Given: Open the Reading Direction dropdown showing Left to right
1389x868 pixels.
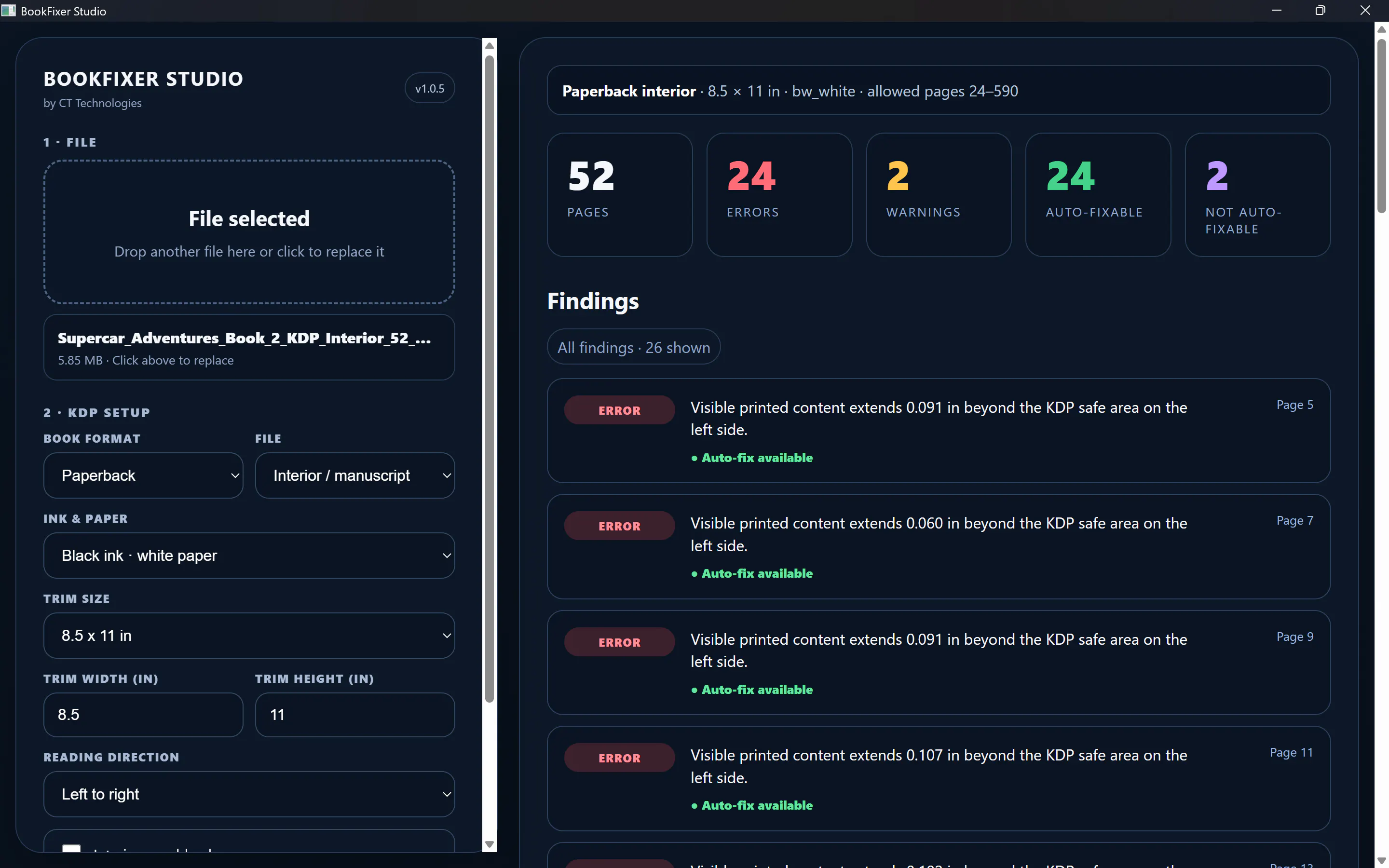Looking at the screenshot, I should coord(249,794).
